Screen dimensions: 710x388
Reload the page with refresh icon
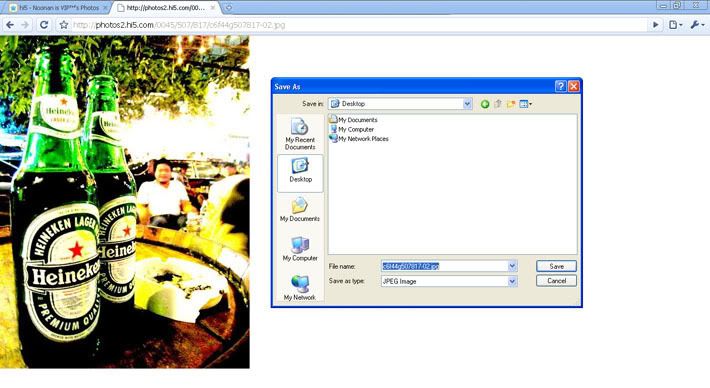pos(44,25)
